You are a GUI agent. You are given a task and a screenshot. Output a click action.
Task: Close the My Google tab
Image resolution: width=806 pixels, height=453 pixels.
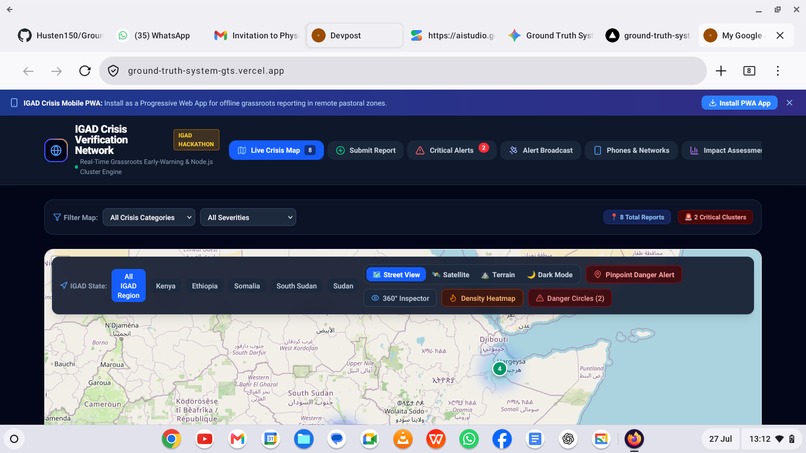pyautogui.click(x=780, y=35)
